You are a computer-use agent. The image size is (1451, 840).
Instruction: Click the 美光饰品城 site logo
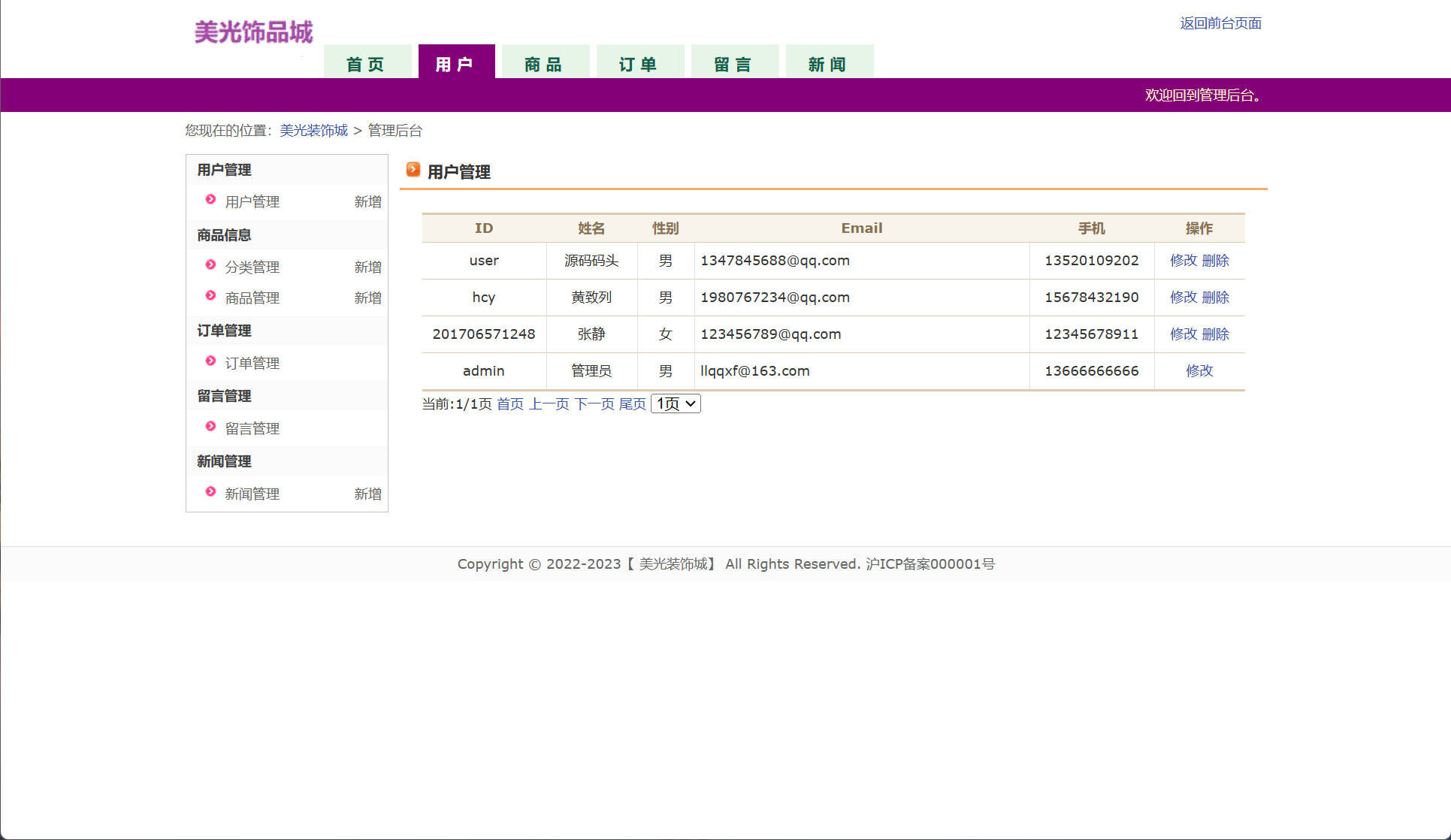(x=253, y=32)
